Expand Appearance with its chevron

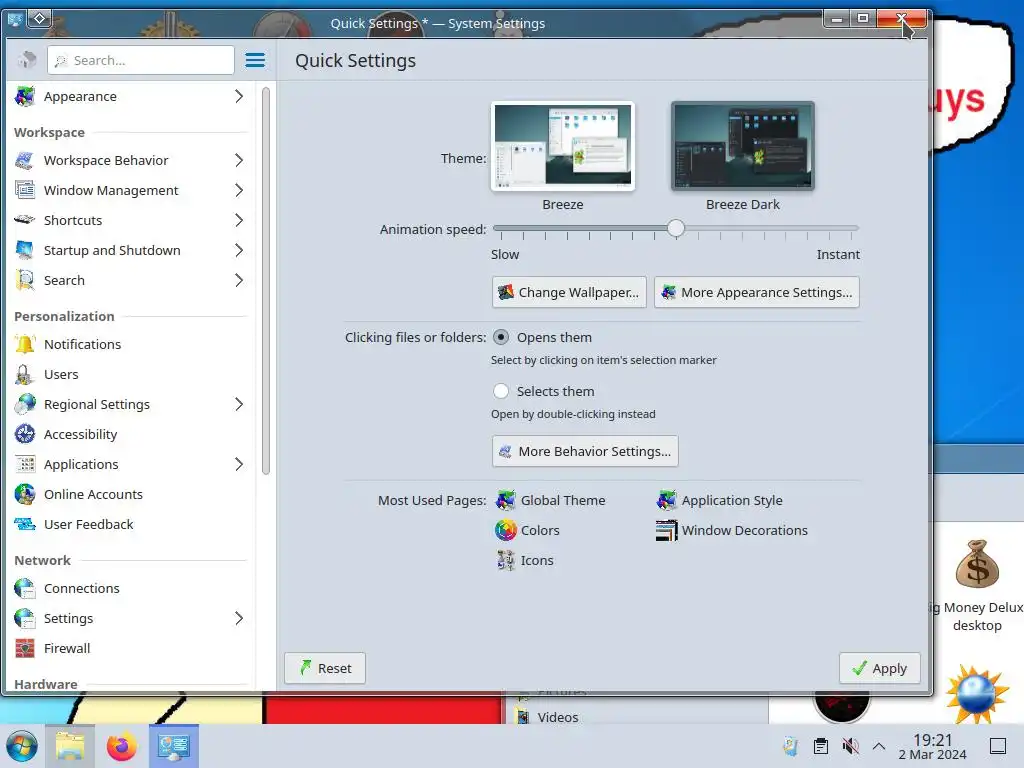coord(239,96)
